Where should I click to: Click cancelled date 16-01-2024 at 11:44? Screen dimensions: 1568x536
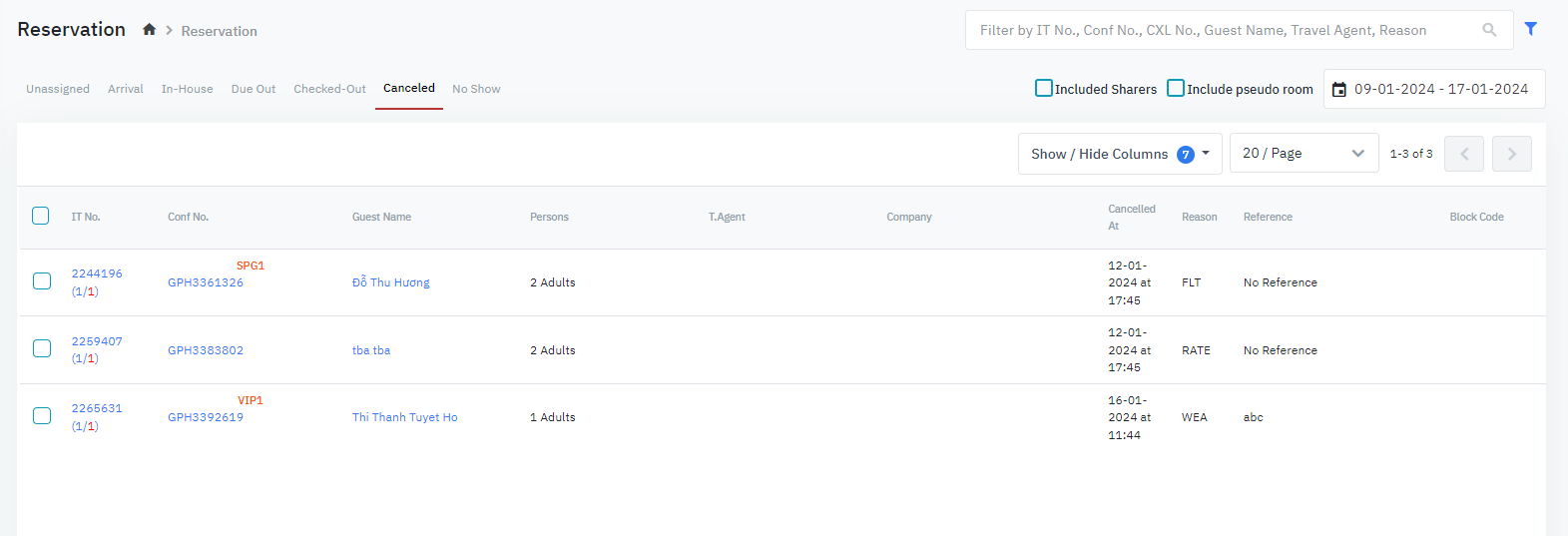pos(1130,417)
